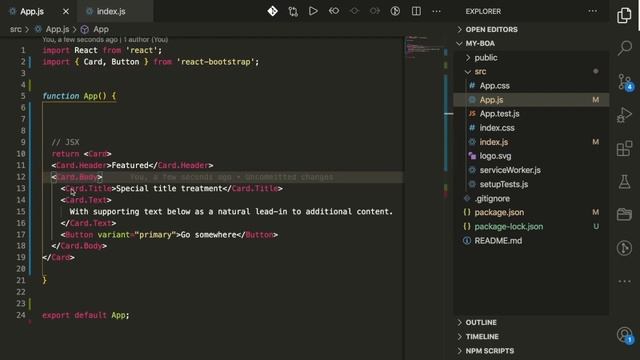Collapse the src folder
The height and width of the screenshot is (360, 640).
(480, 71)
